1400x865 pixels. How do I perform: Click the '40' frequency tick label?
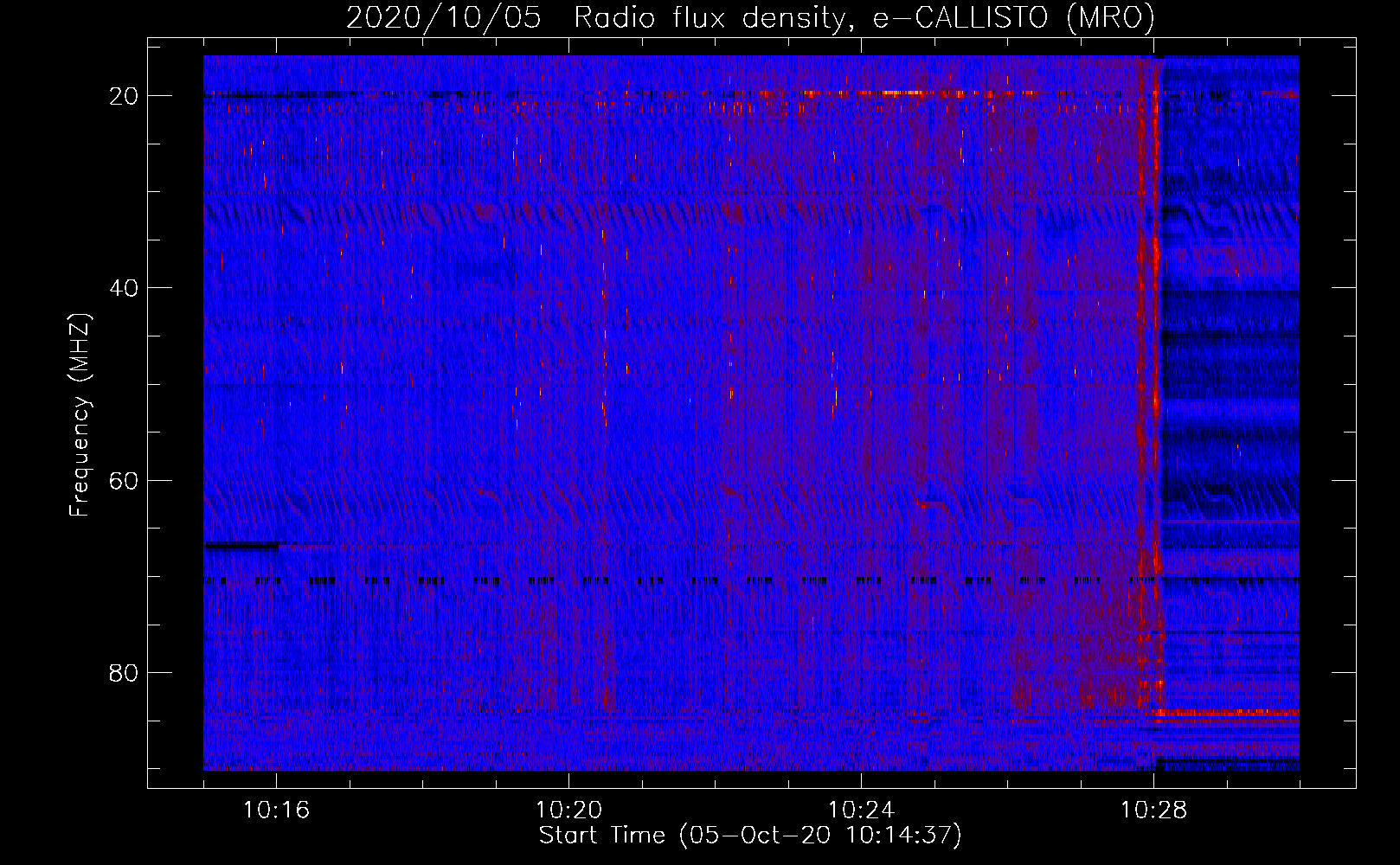(x=124, y=288)
